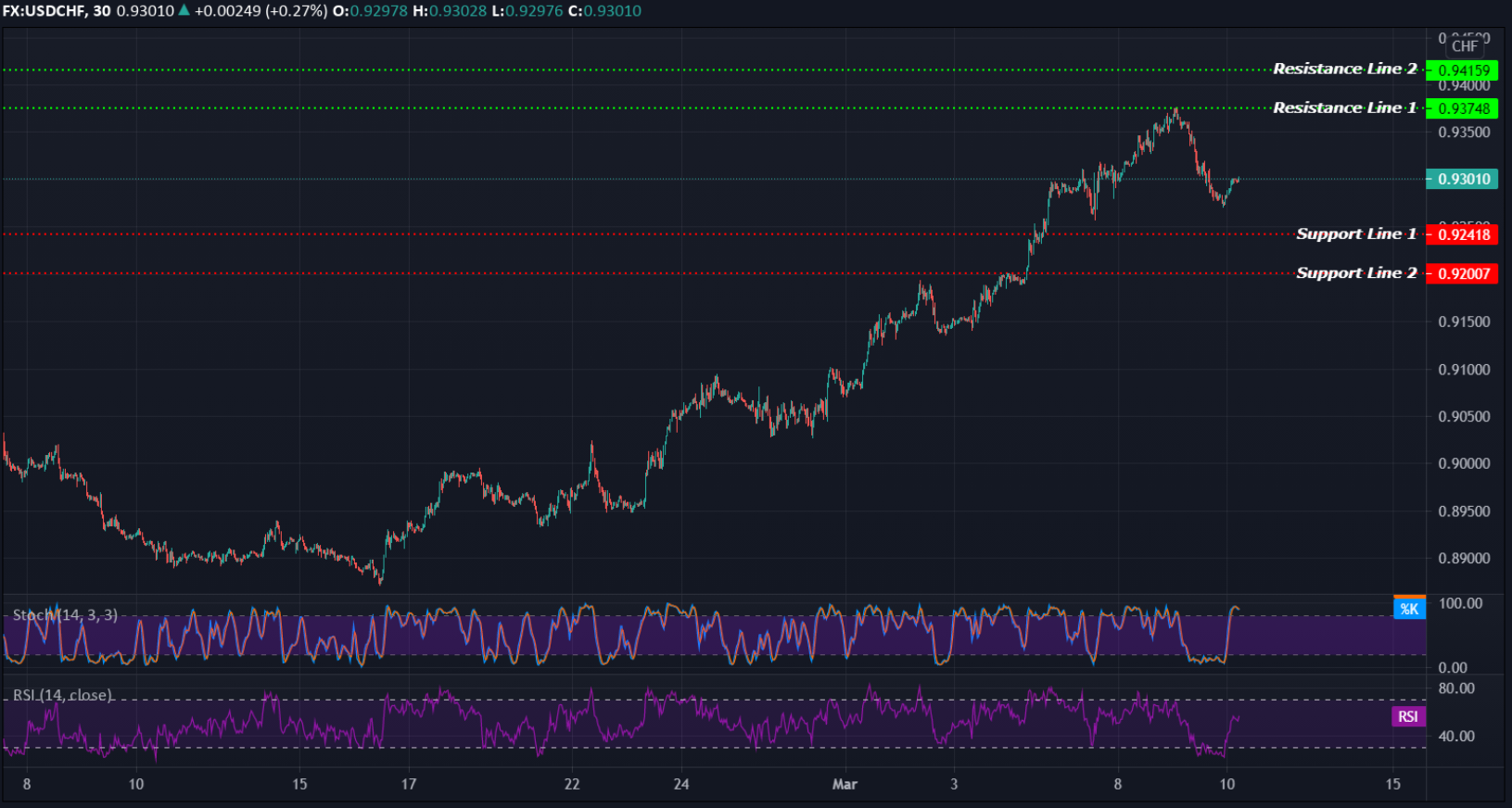Click the 0.91000 price axis label
1512x808 pixels.
(x=1464, y=369)
